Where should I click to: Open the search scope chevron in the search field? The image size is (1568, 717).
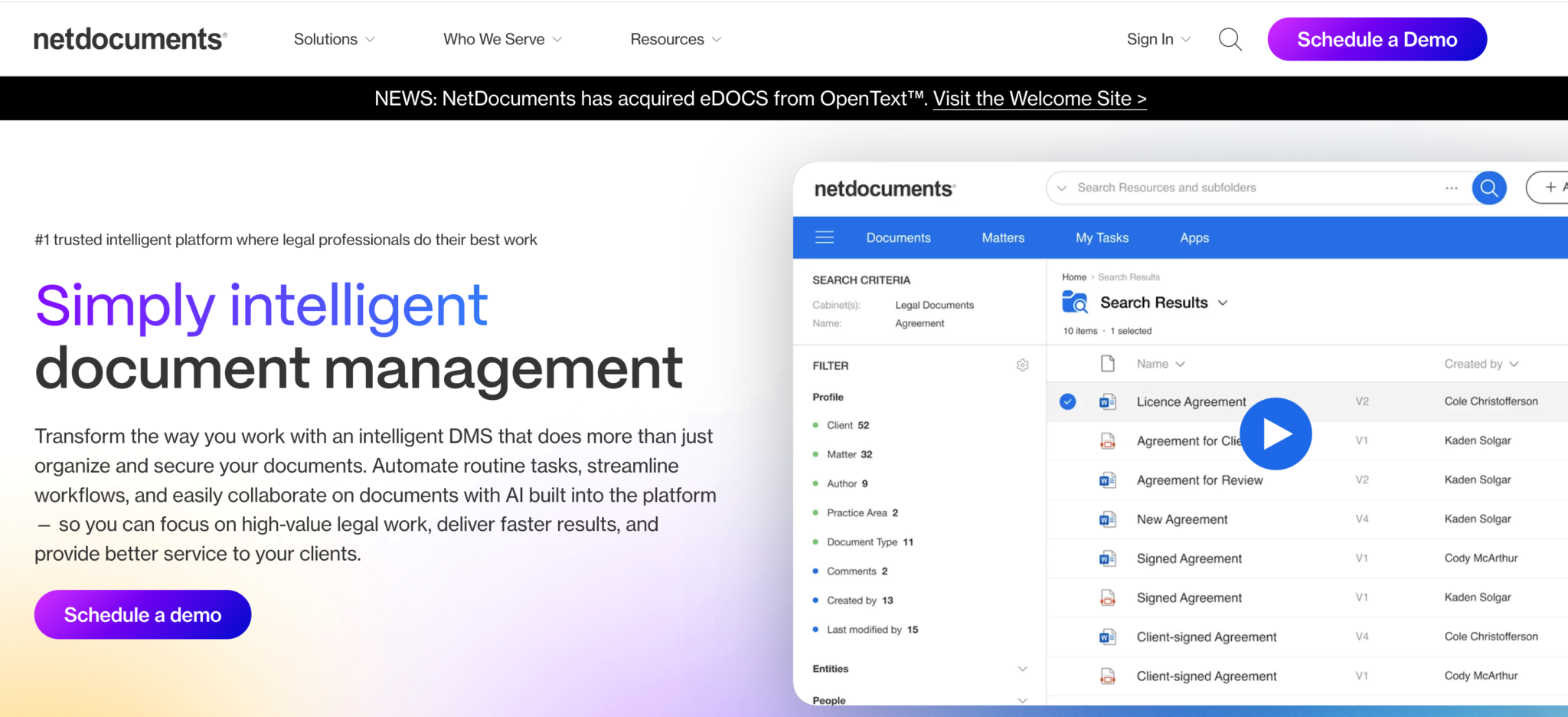click(1062, 188)
